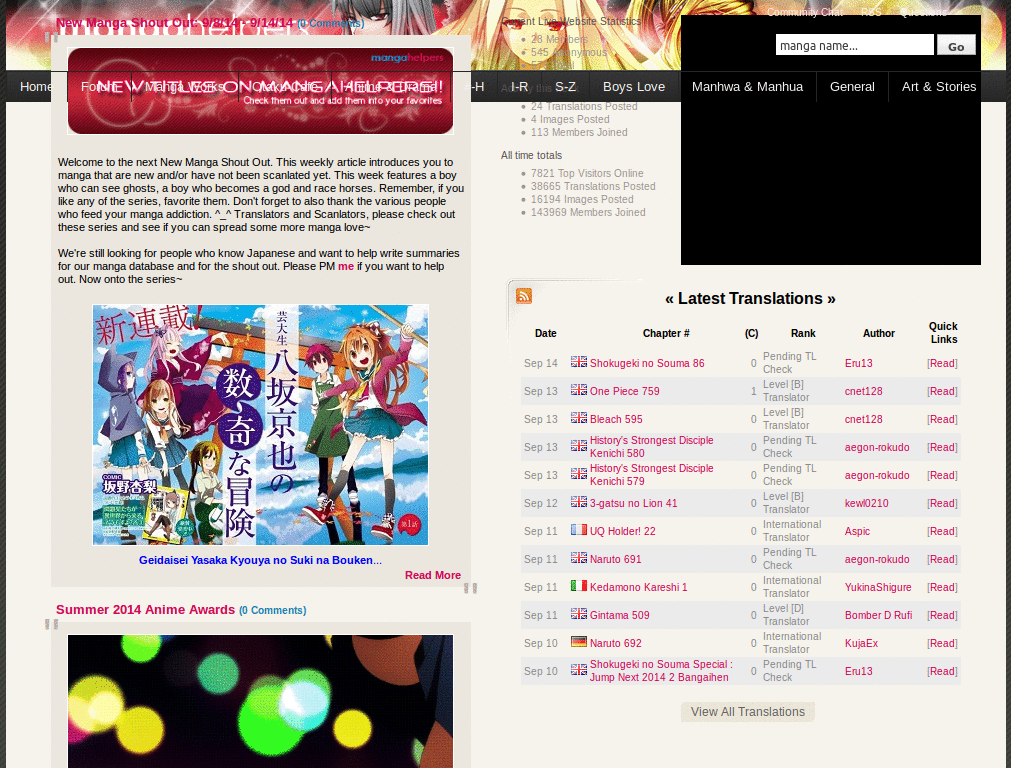
Task: Open History's Strongest Disciple Kenichi 579
Action: point(651,475)
